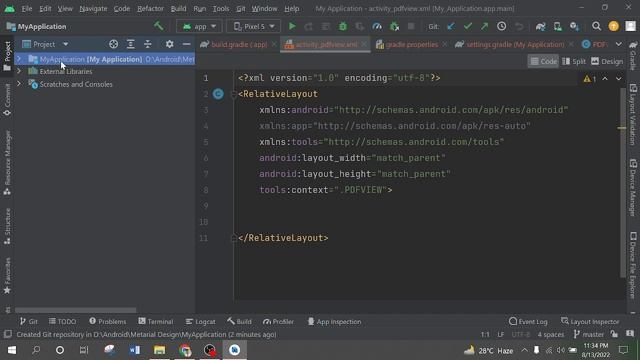Expand all items in the Project panel
Image resolution: width=640 pixels, height=360 pixels.
(131, 44)
